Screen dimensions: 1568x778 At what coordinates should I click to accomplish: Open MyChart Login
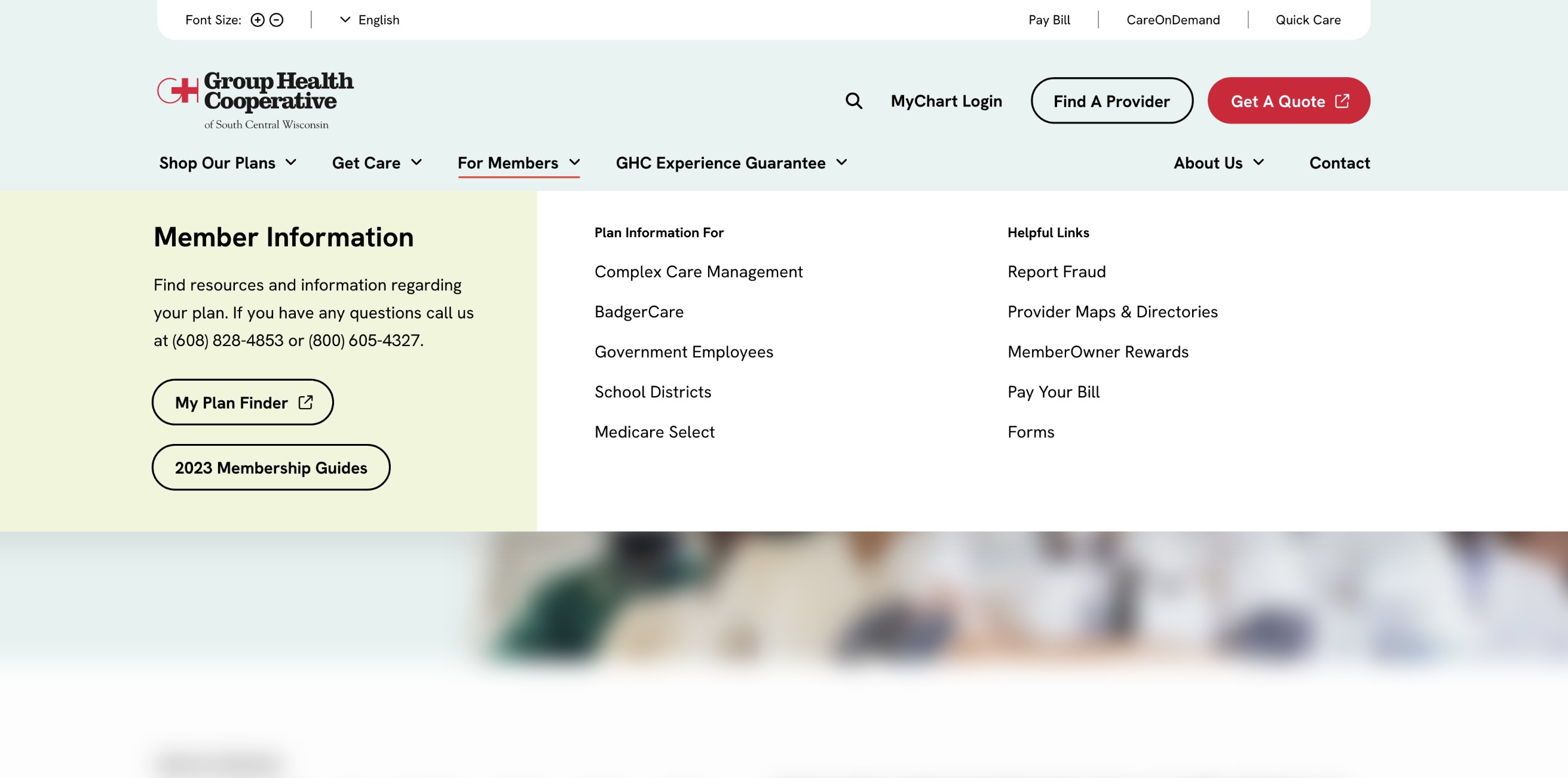point(946,101)
